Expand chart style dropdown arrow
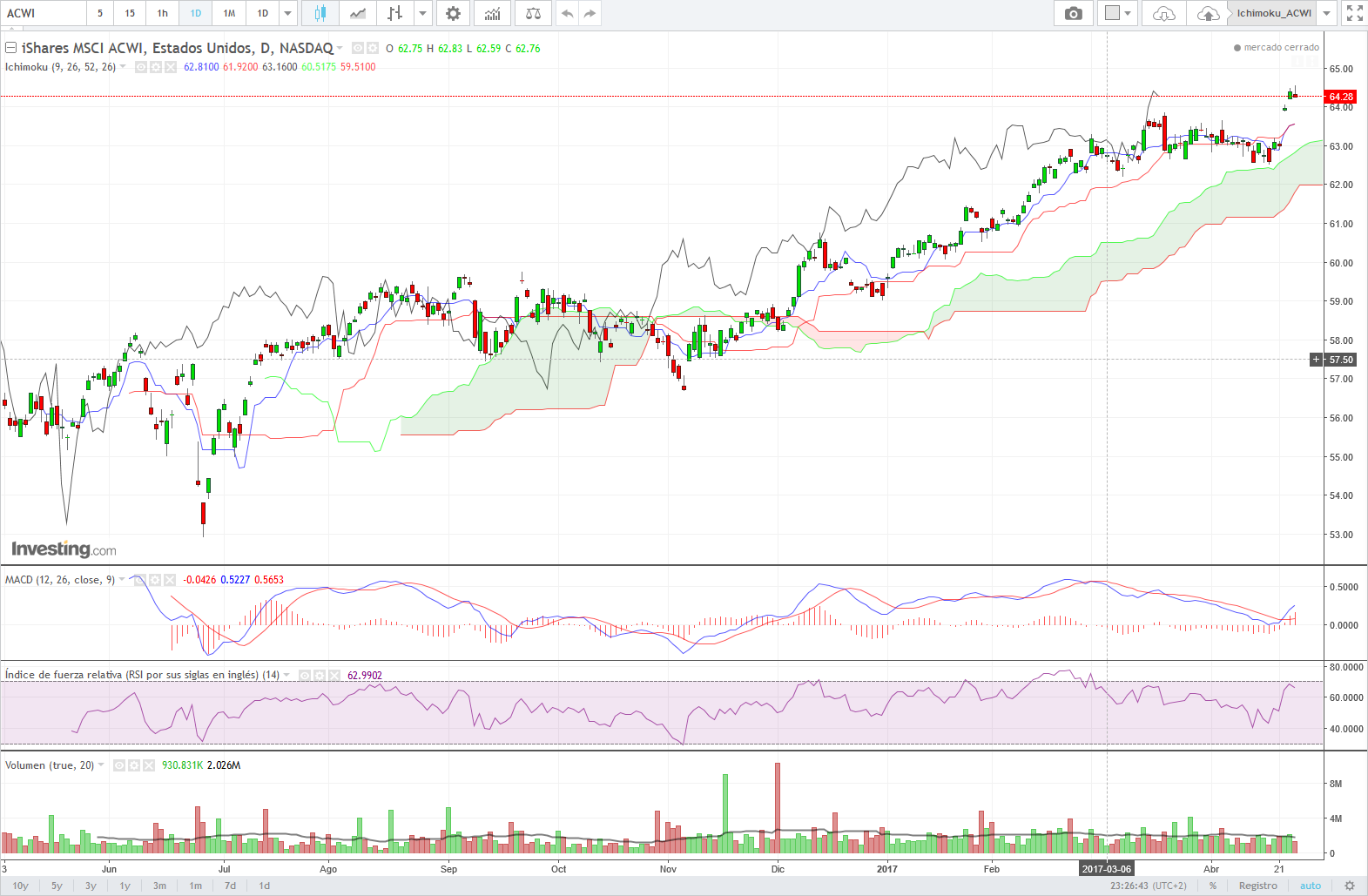This screenshot has height=896, width=1368. pos(422,13)
